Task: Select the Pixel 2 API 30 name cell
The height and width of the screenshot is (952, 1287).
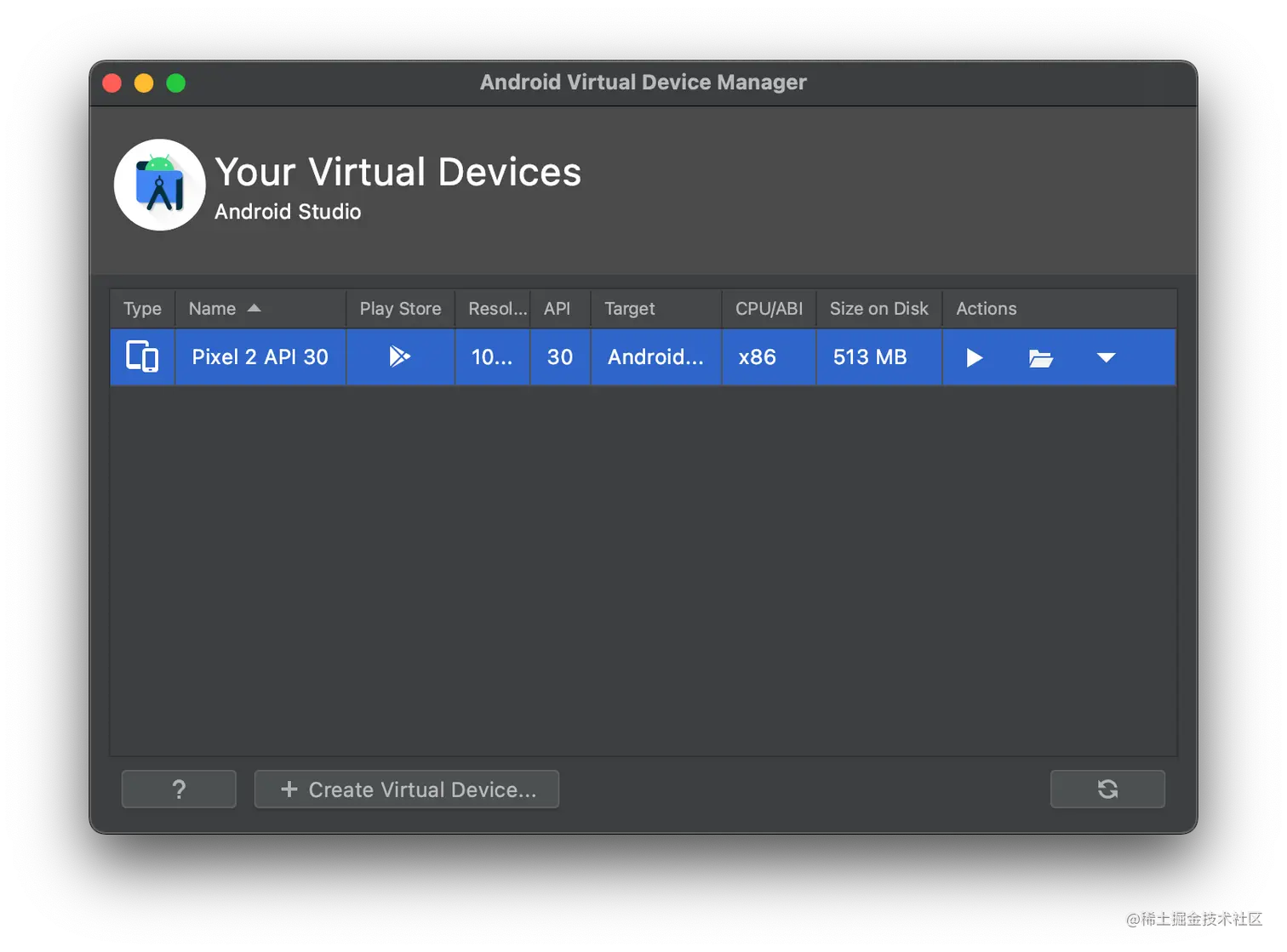Action: [260, 357]
